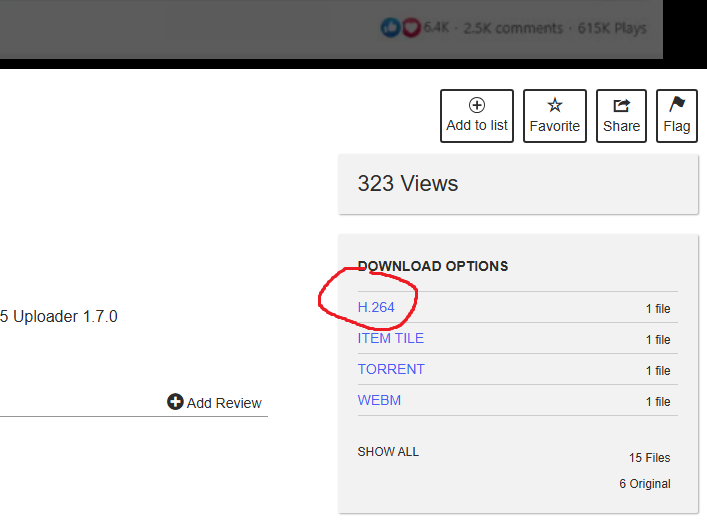
Task: Click the 1 file count beside H.264
Action: (658, 309)
